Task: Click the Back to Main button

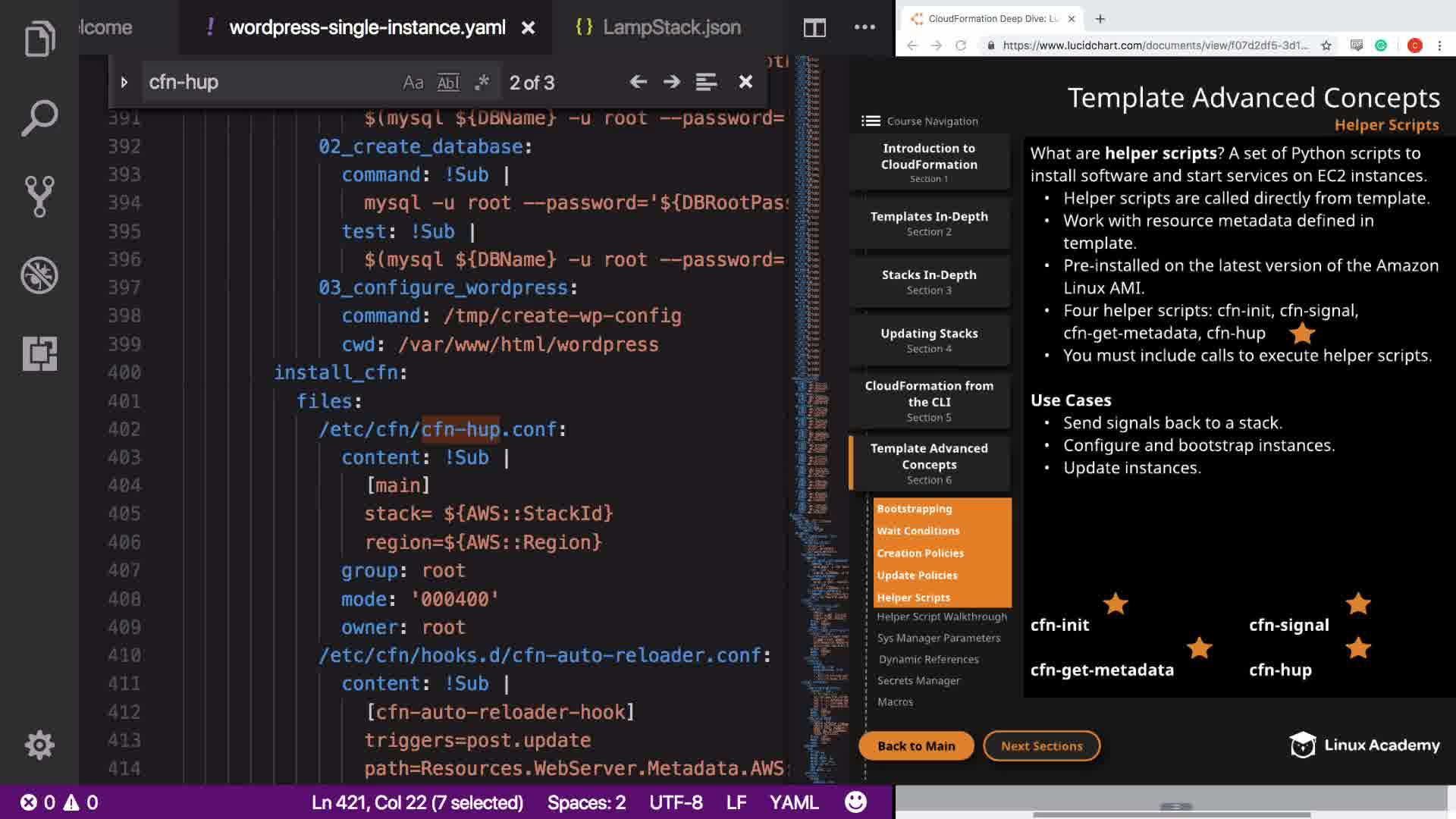Action: 916,745
